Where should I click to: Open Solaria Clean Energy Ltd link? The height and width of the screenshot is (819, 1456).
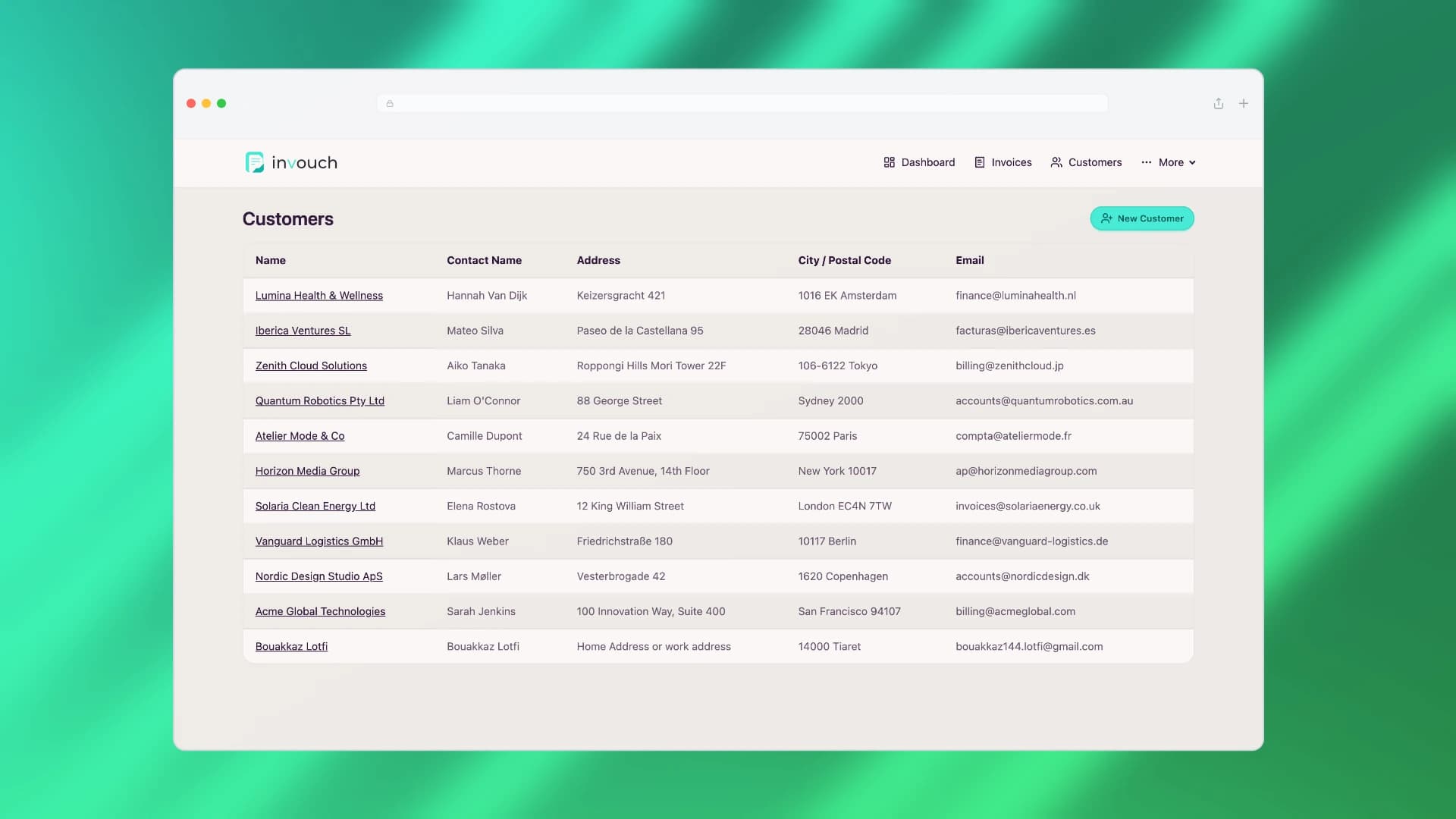click(x=315, y=506)
